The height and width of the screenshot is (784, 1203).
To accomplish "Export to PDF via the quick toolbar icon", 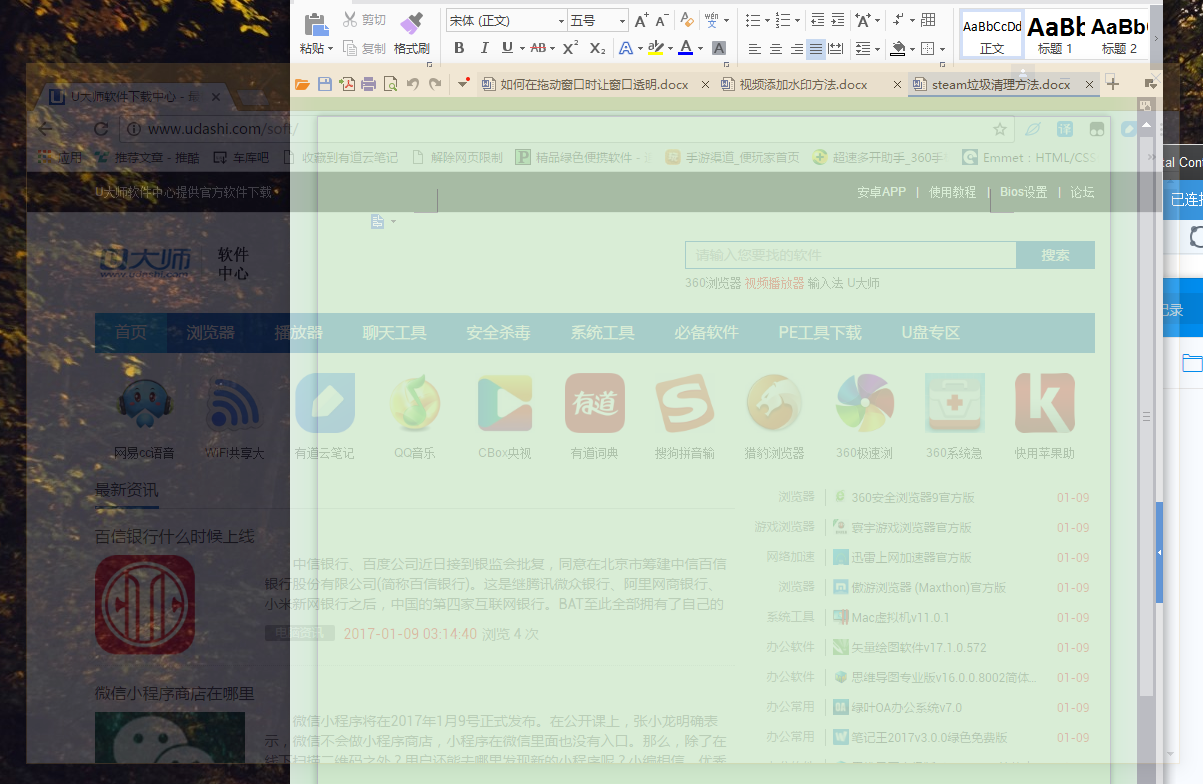I will click(346, 85).
